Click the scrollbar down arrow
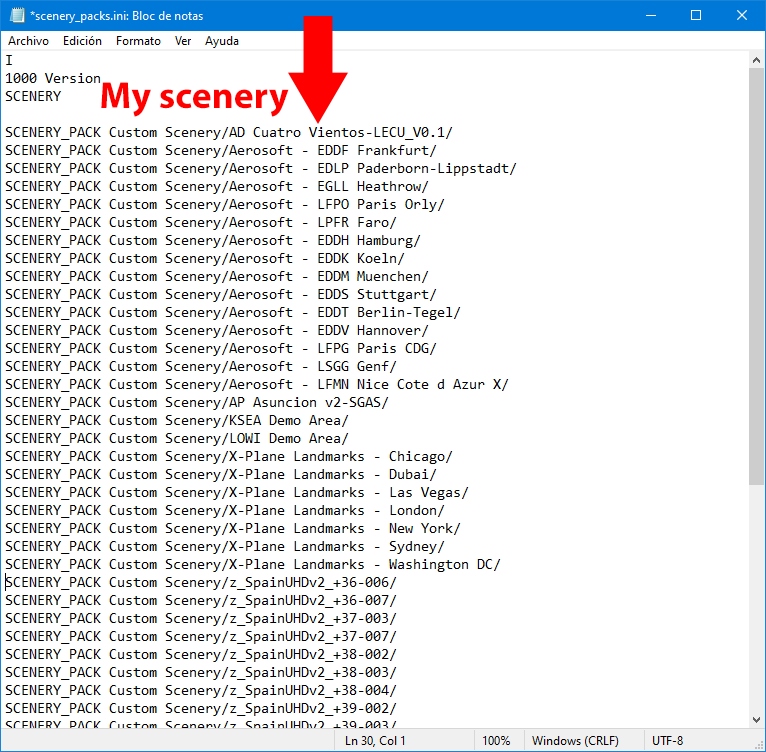Screen dimensions: 766x752 (756, 719)
